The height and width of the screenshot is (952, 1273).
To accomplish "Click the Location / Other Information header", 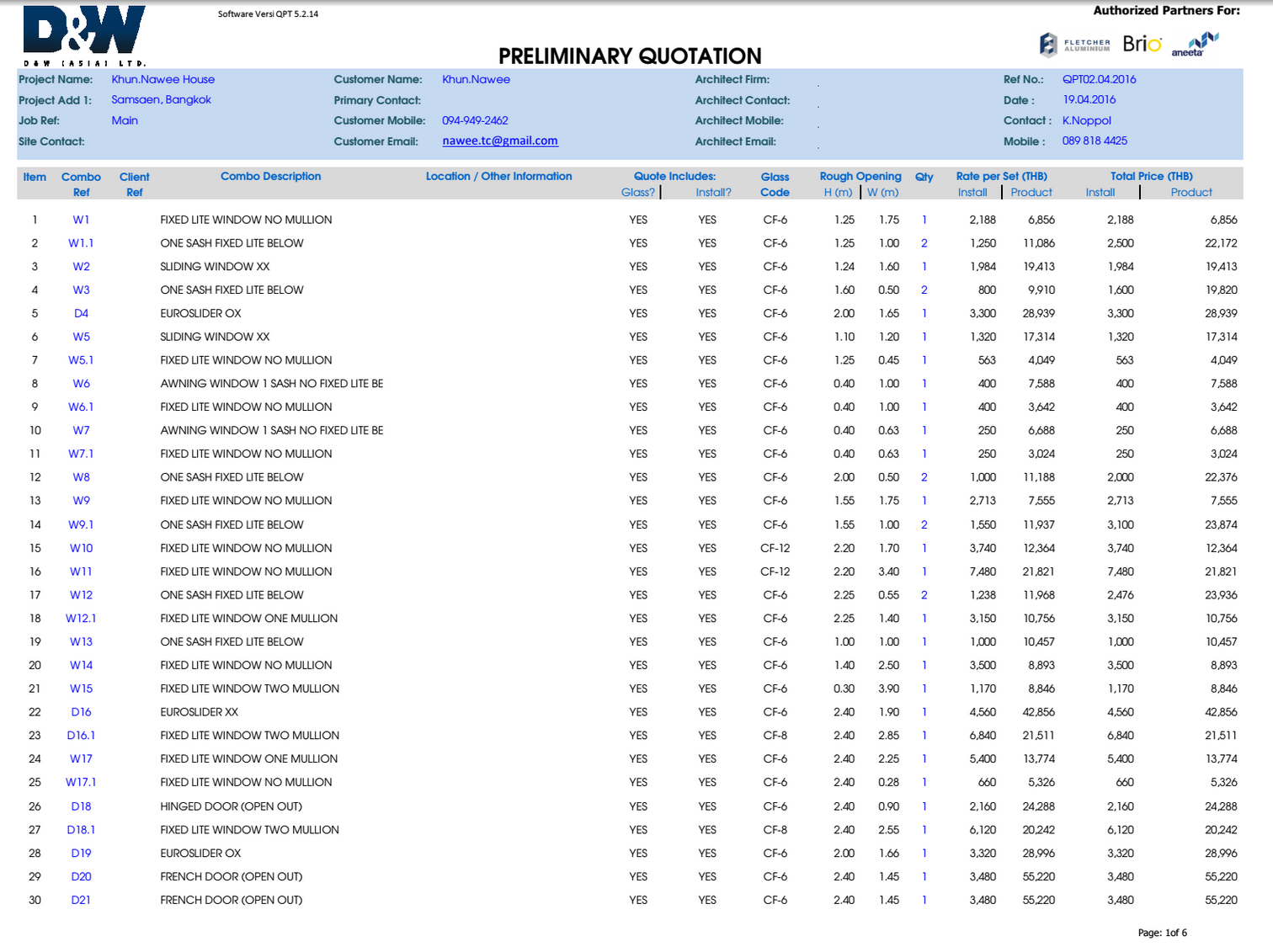I will point(498,176).
